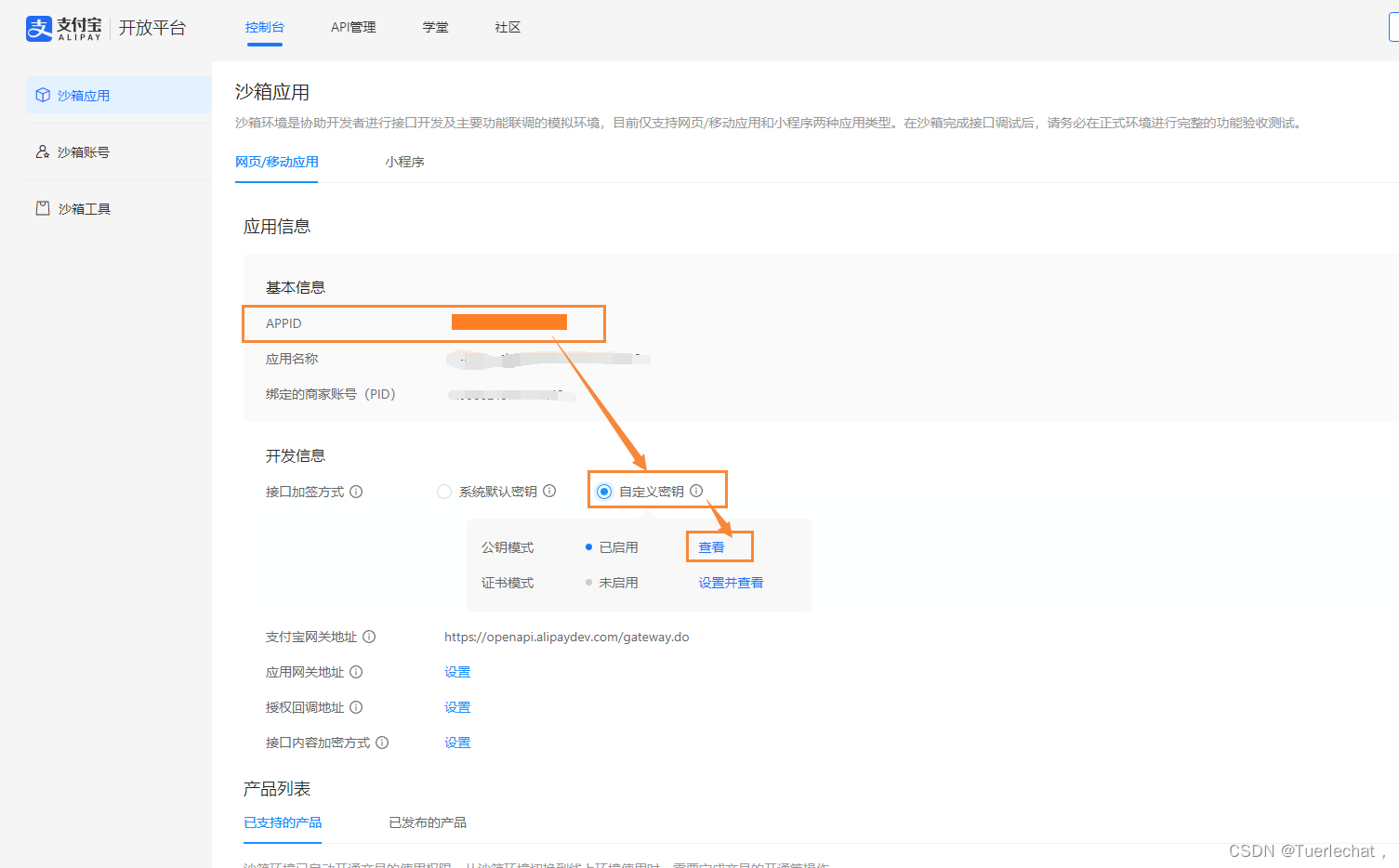Click the Alipay logo icon
The height and width of the screenshot is (868, 1399).
[39, 28]
